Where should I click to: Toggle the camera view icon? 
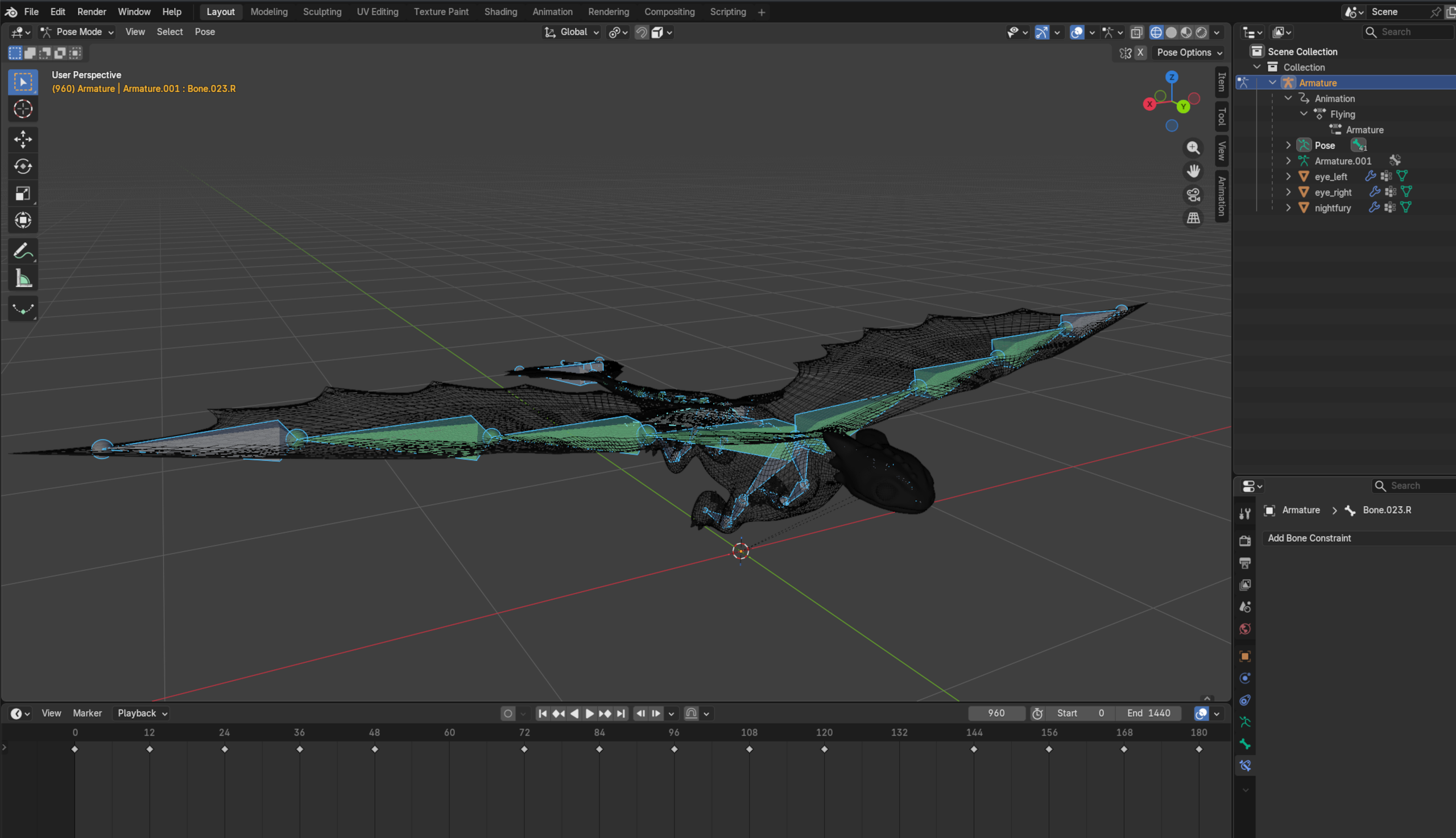coord(1193,194)
